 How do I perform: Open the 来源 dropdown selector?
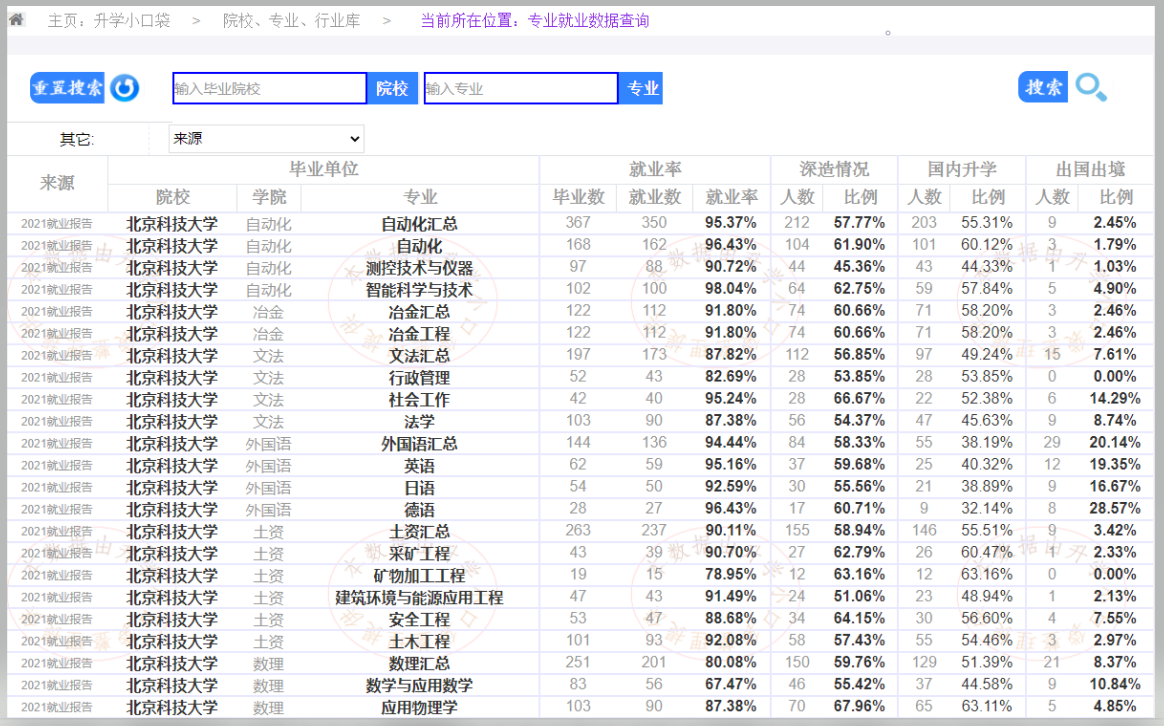tap(266, 138)
